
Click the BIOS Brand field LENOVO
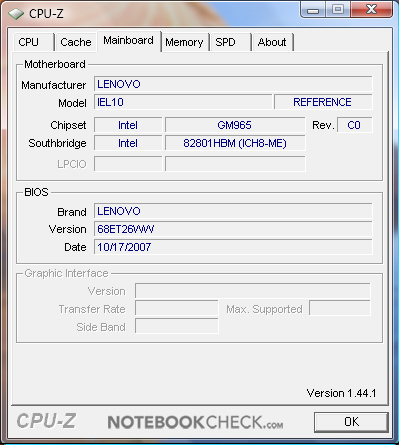[233, 211]
